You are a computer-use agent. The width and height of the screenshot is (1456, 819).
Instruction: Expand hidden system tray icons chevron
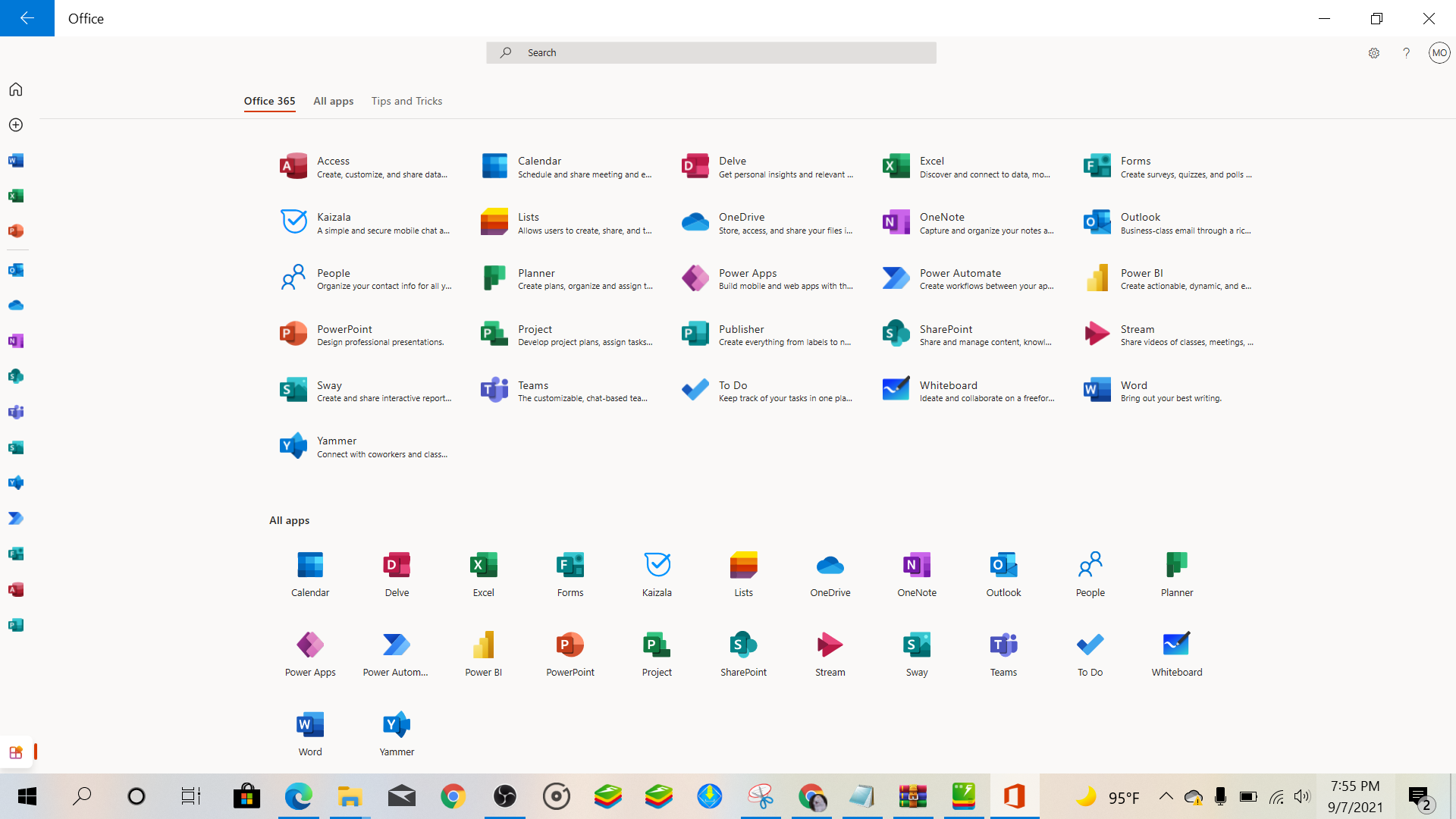1166,796
